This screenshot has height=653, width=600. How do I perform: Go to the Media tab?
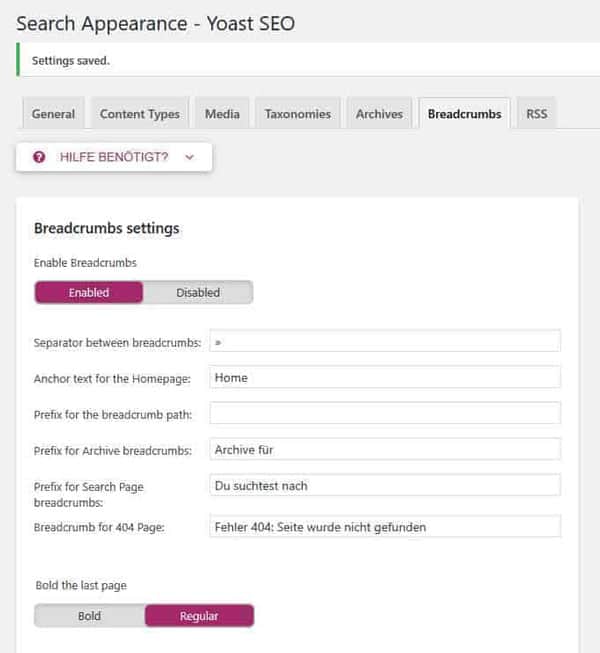(222, 114)
